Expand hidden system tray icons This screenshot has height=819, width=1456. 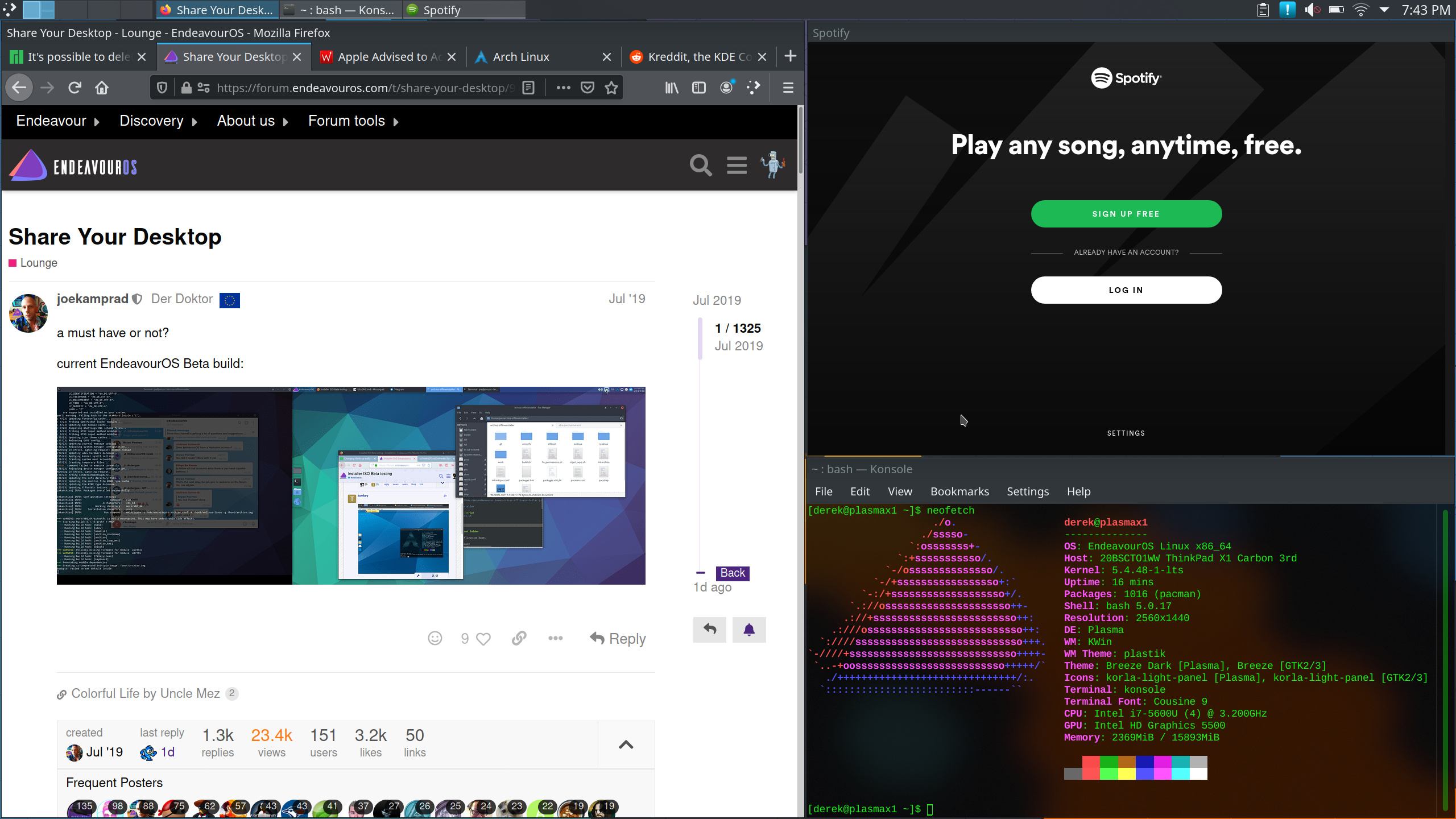pos(1384,10)
